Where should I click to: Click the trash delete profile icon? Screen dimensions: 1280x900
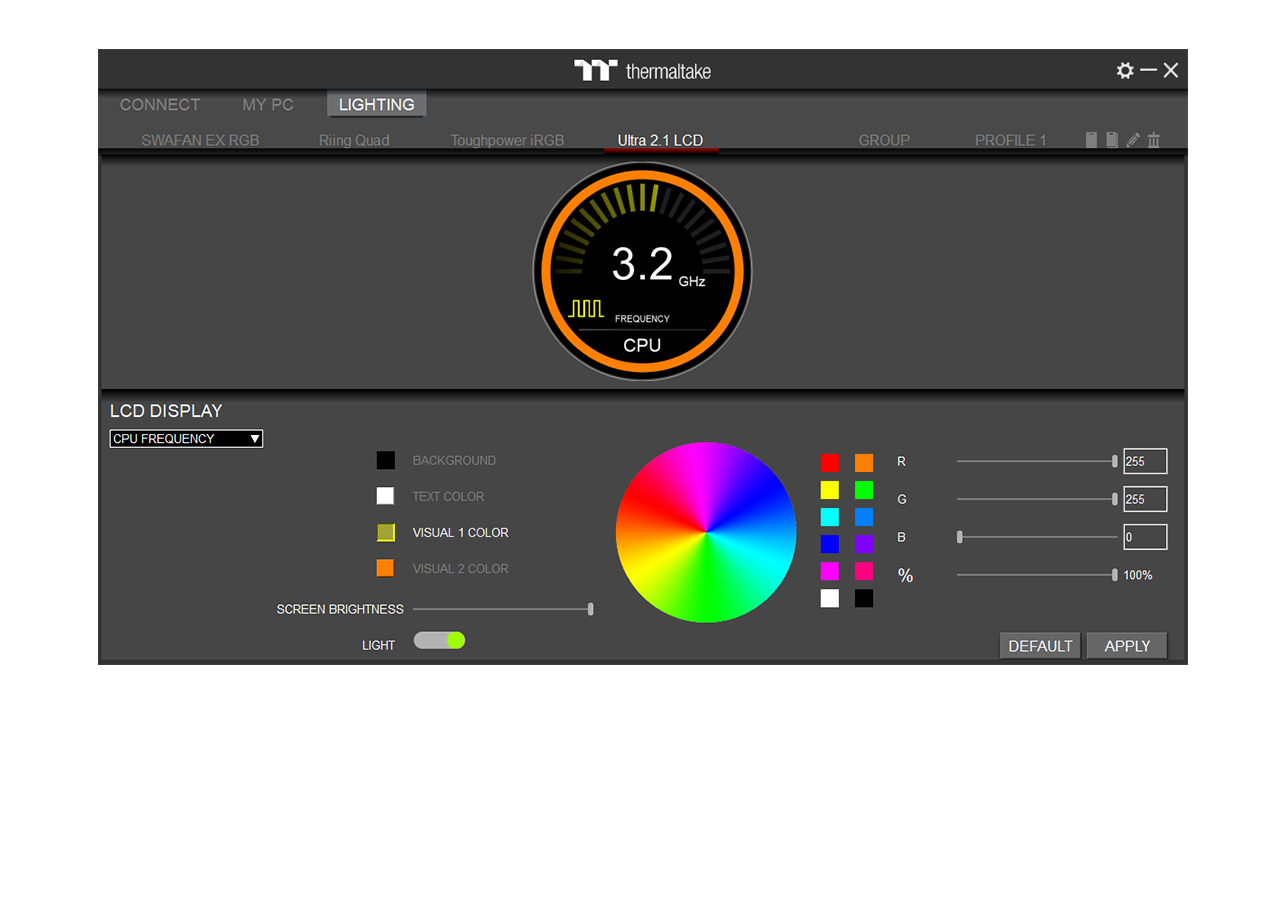(x=1154, y=140)
